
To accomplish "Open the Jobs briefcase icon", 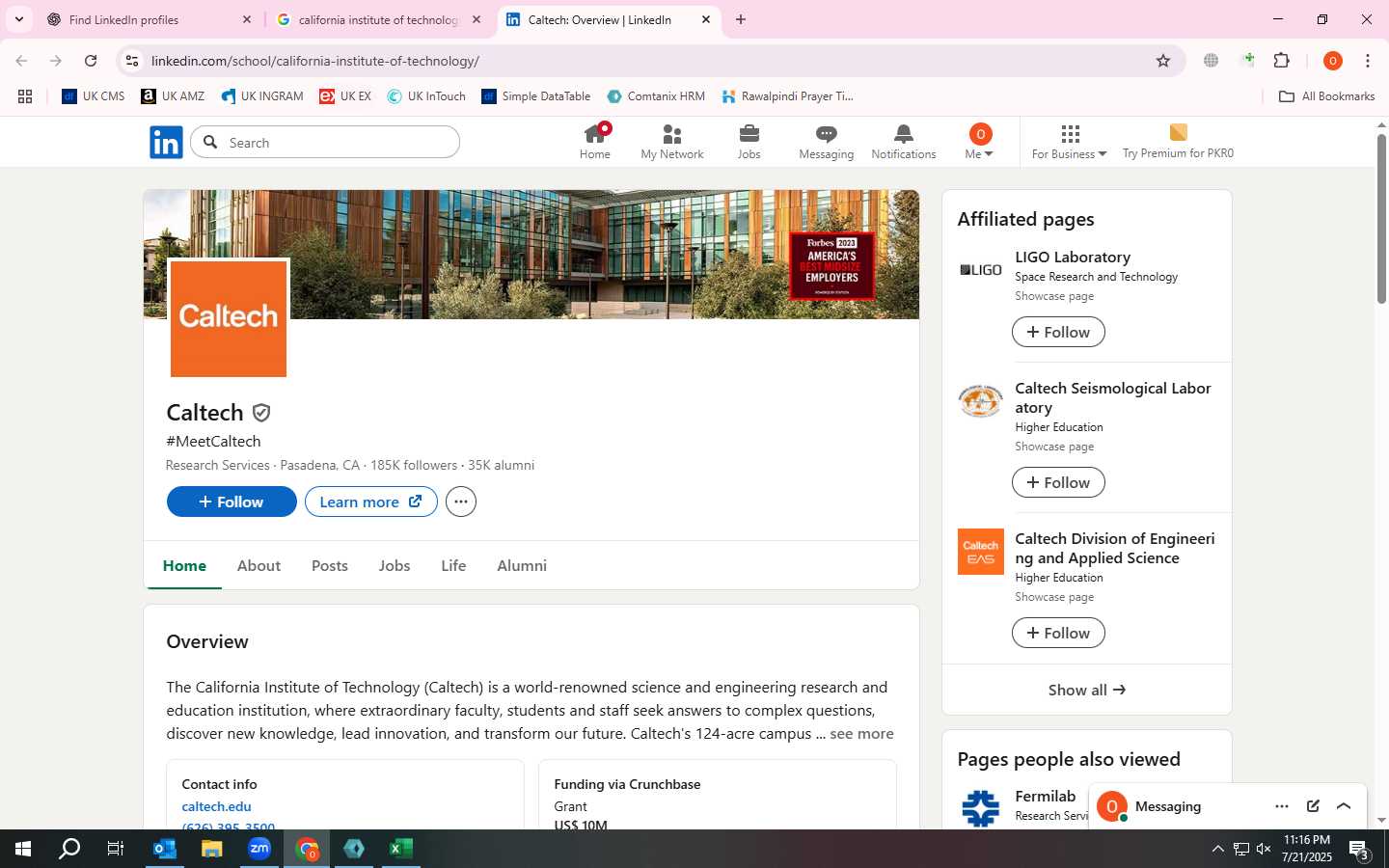I will [x=749, y=142].
